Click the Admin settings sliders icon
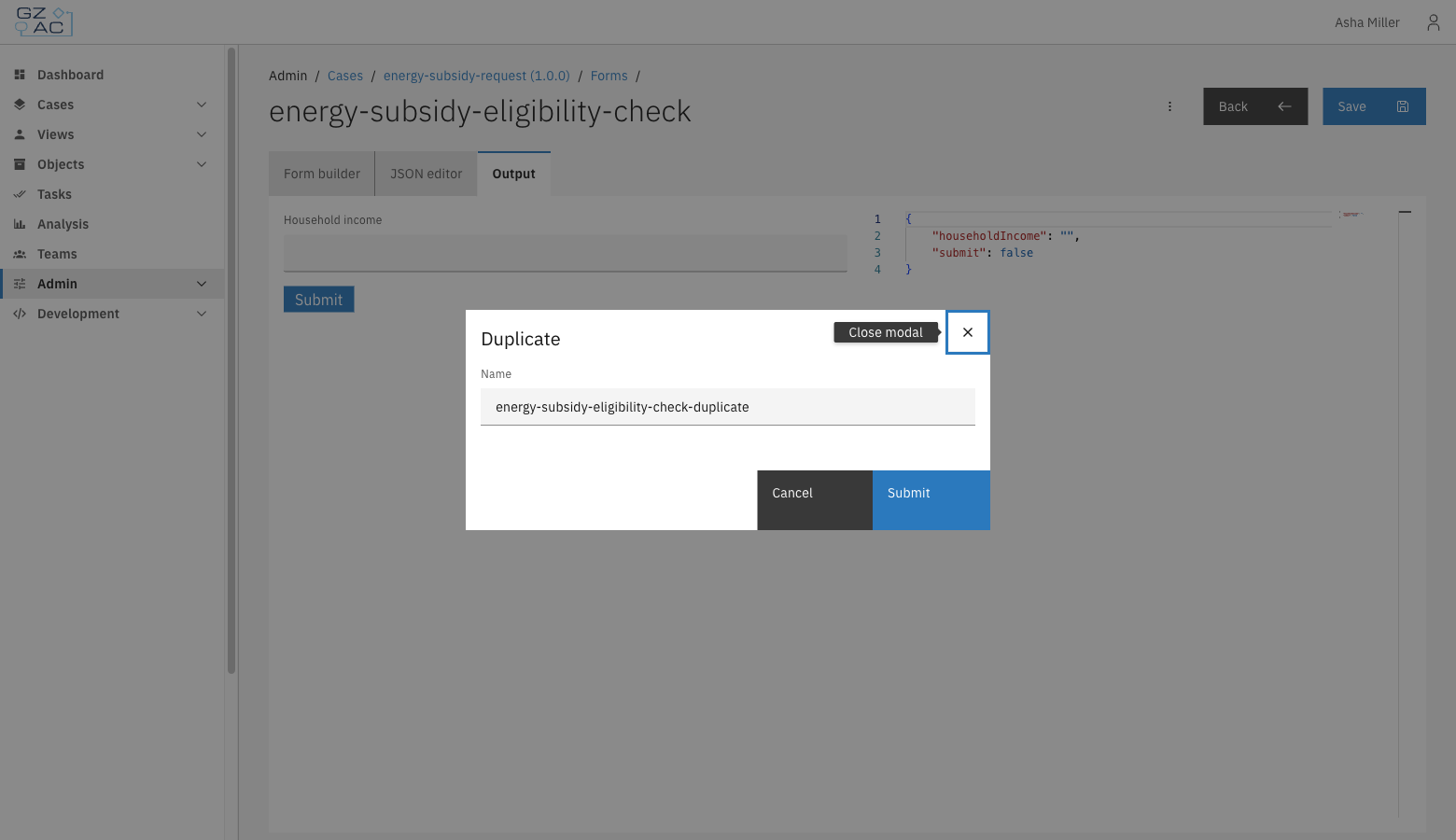Image resolution: width=1456 pixels, height=840 pixels. click(20, 284)
